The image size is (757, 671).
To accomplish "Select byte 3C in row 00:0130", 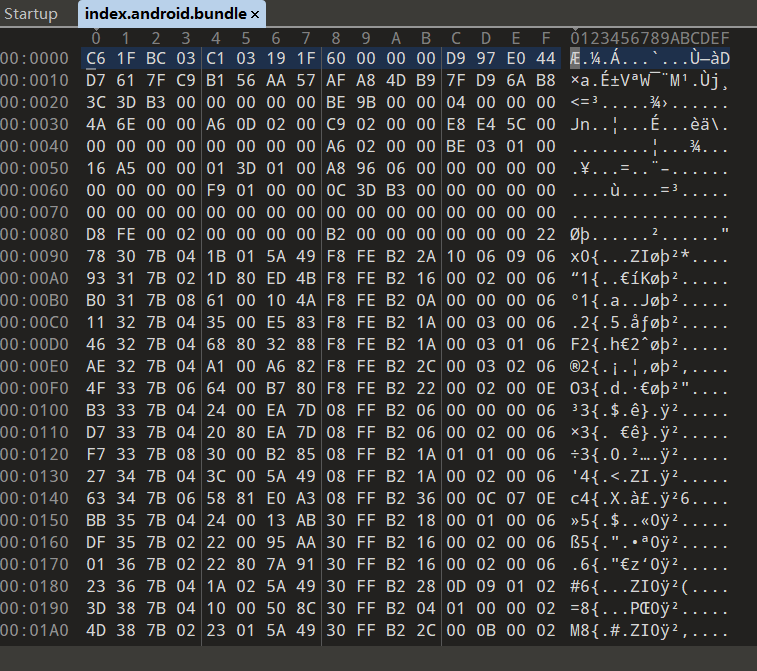I will pyautogui.click(x=216, y=476).
